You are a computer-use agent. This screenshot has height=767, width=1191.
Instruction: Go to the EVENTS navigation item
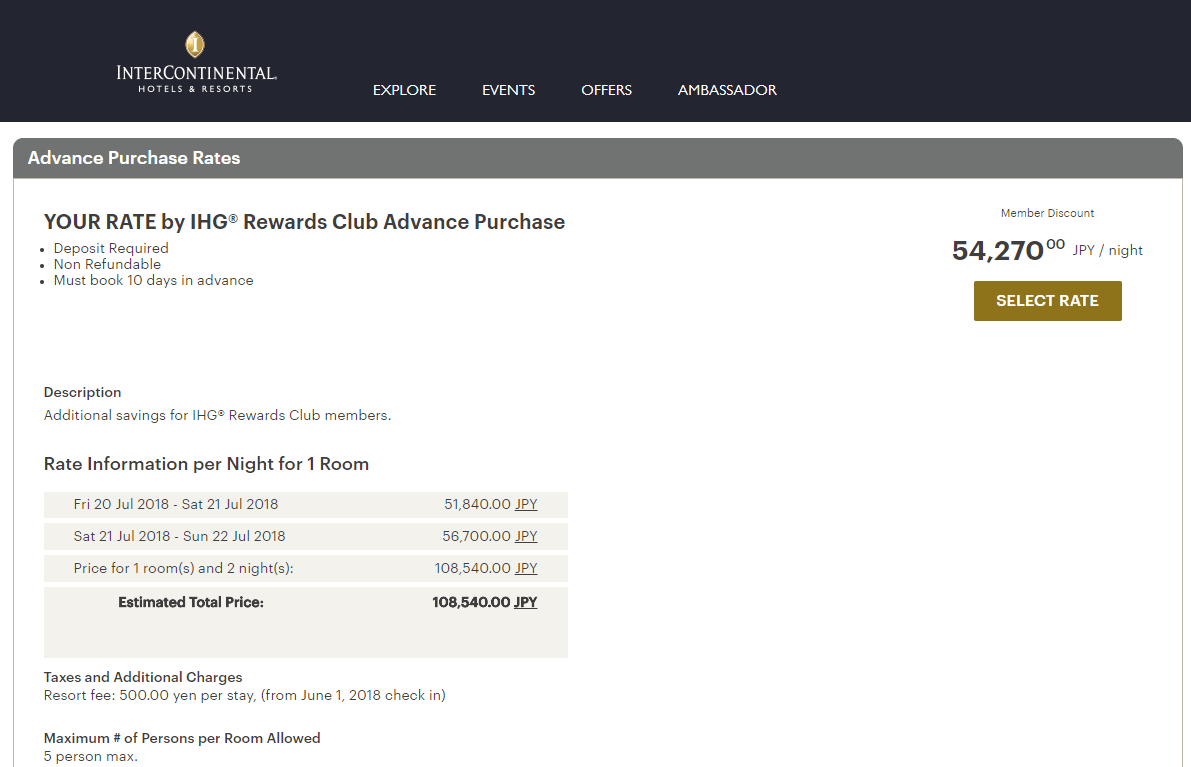pyautogui.click(x=508, y=90)
